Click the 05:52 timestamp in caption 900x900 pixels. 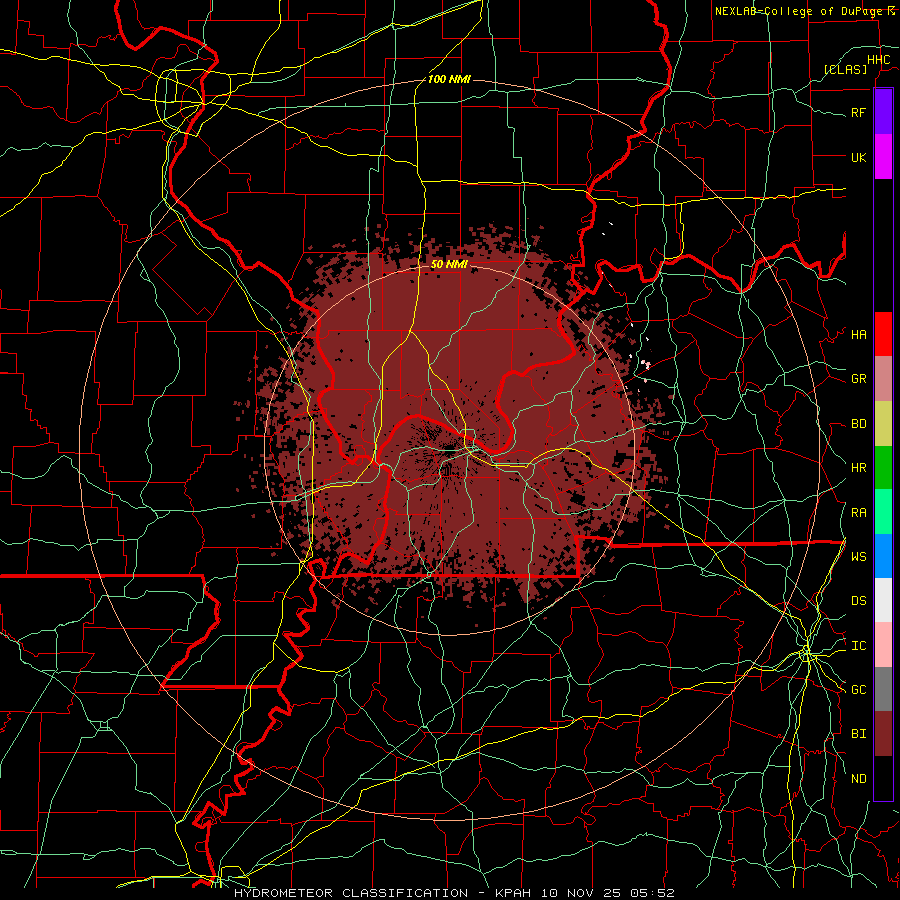654,893
